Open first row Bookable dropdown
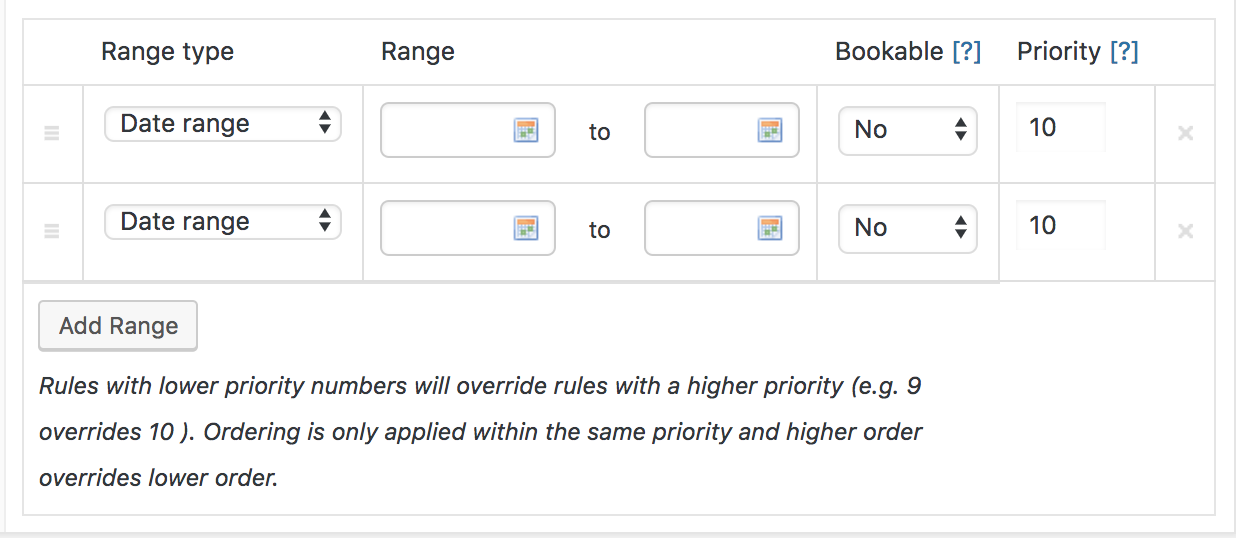This screenshot has height=538, width=1236. pyautogui.click(x=908, y=129)
